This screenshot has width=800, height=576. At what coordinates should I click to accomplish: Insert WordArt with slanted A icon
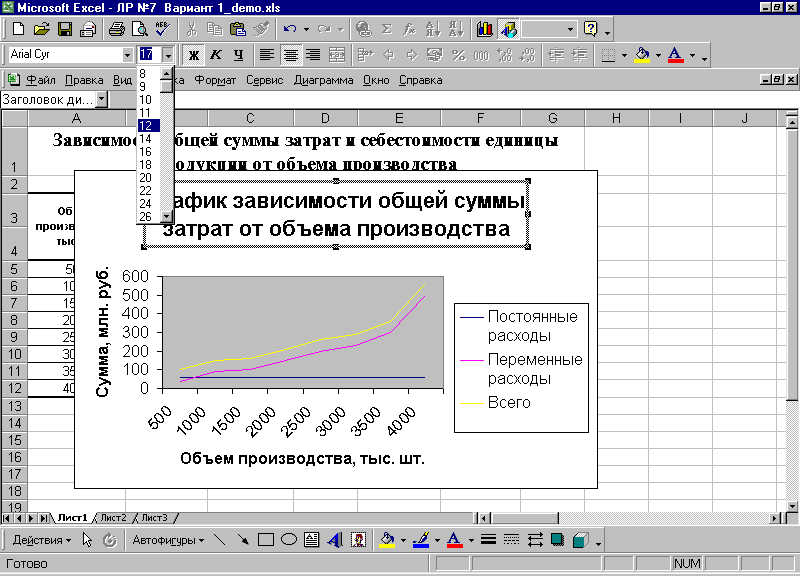point(335,540)
